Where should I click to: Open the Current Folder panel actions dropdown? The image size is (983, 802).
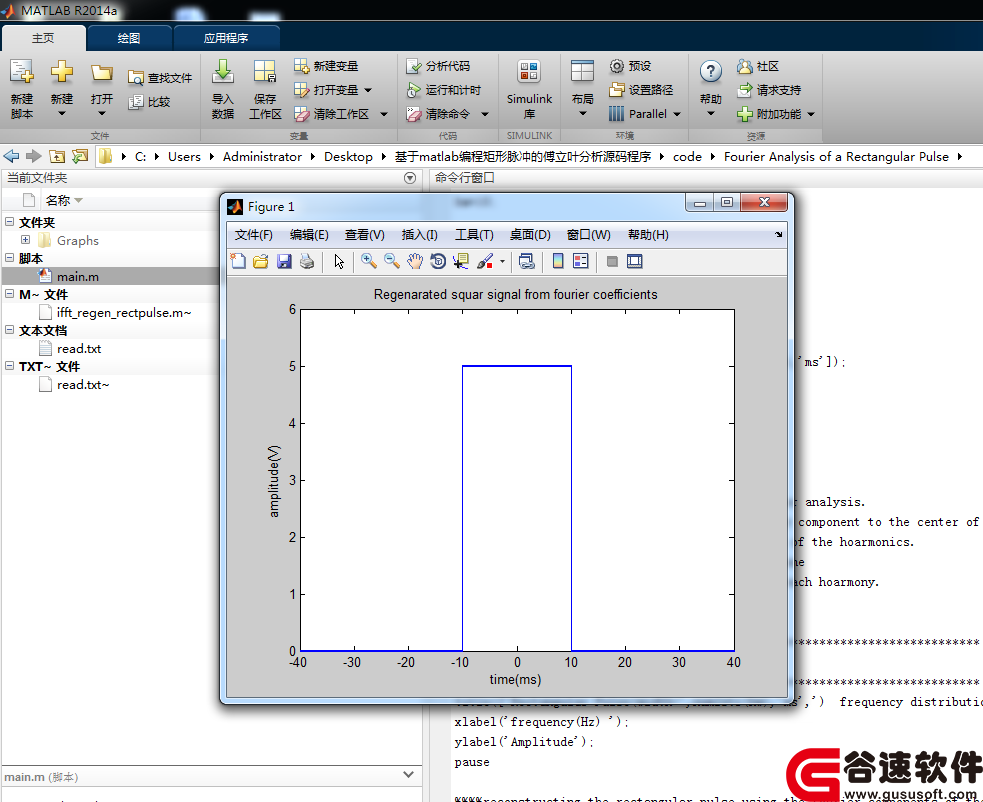pos(410,178)
